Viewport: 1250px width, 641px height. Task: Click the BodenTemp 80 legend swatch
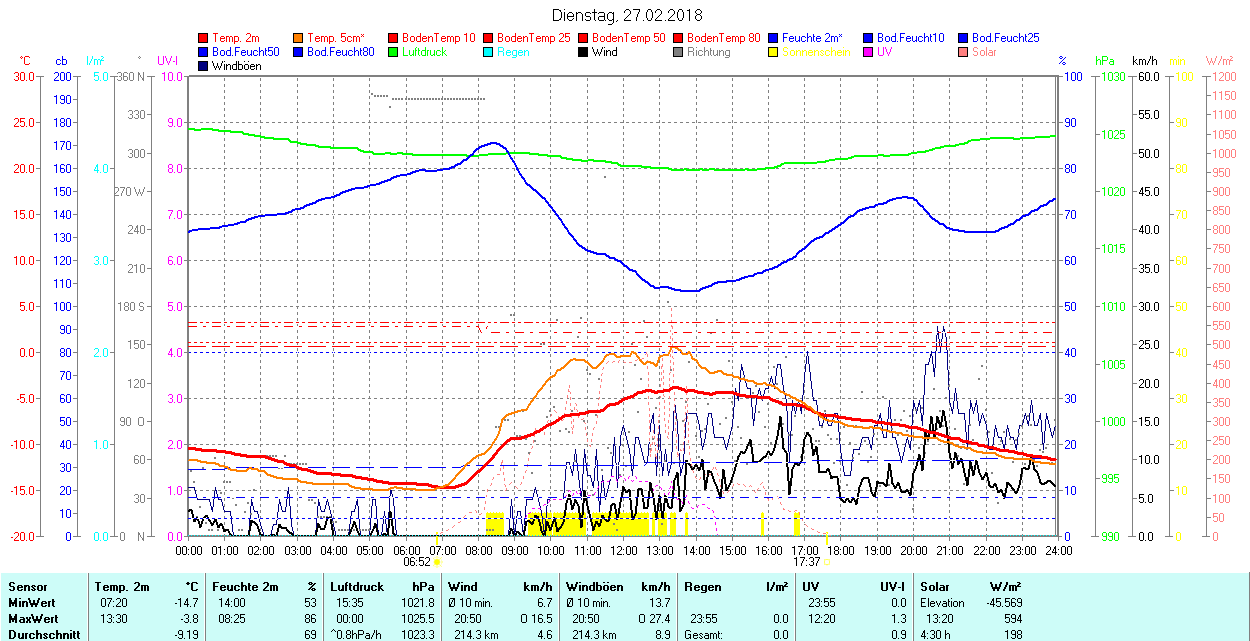click(678, 37)
